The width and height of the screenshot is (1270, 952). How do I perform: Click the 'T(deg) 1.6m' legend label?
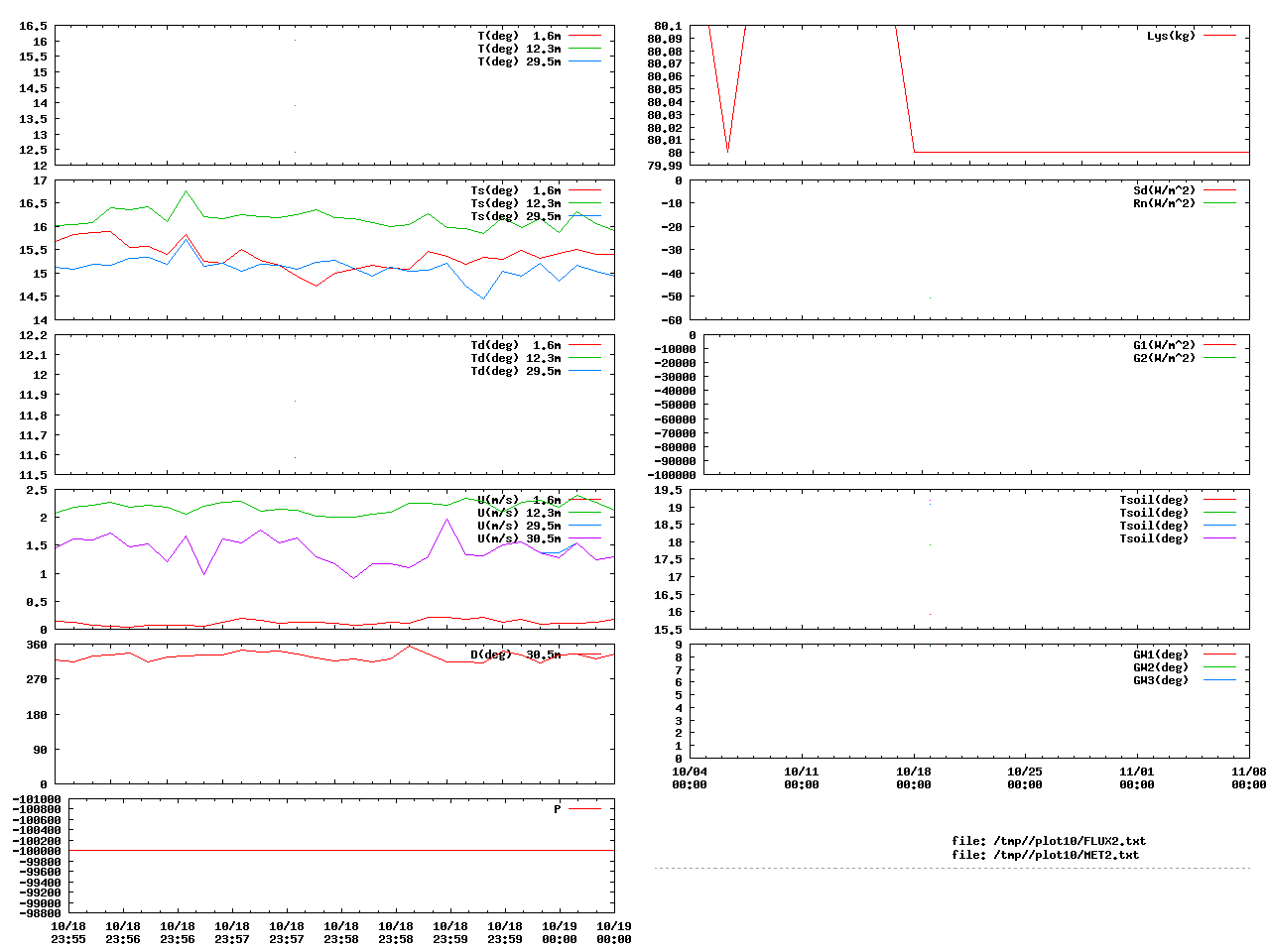519,36
